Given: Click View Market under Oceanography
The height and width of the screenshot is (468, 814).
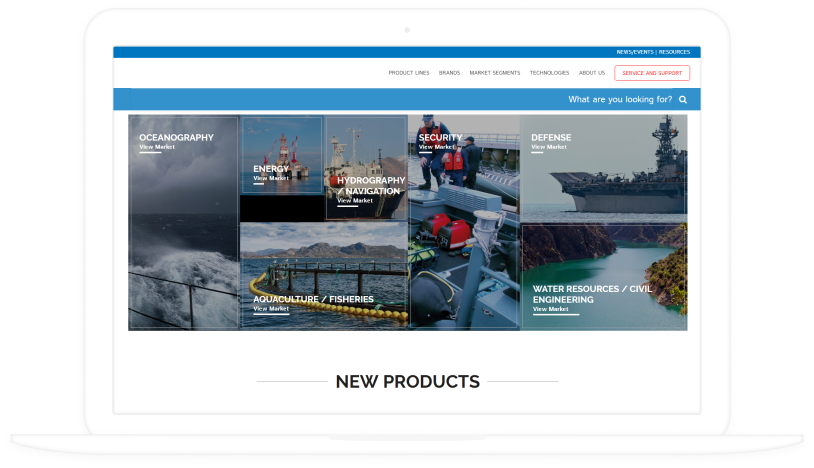Looking at the screenshot, I should pyautogui.click(x=157, y=147).
